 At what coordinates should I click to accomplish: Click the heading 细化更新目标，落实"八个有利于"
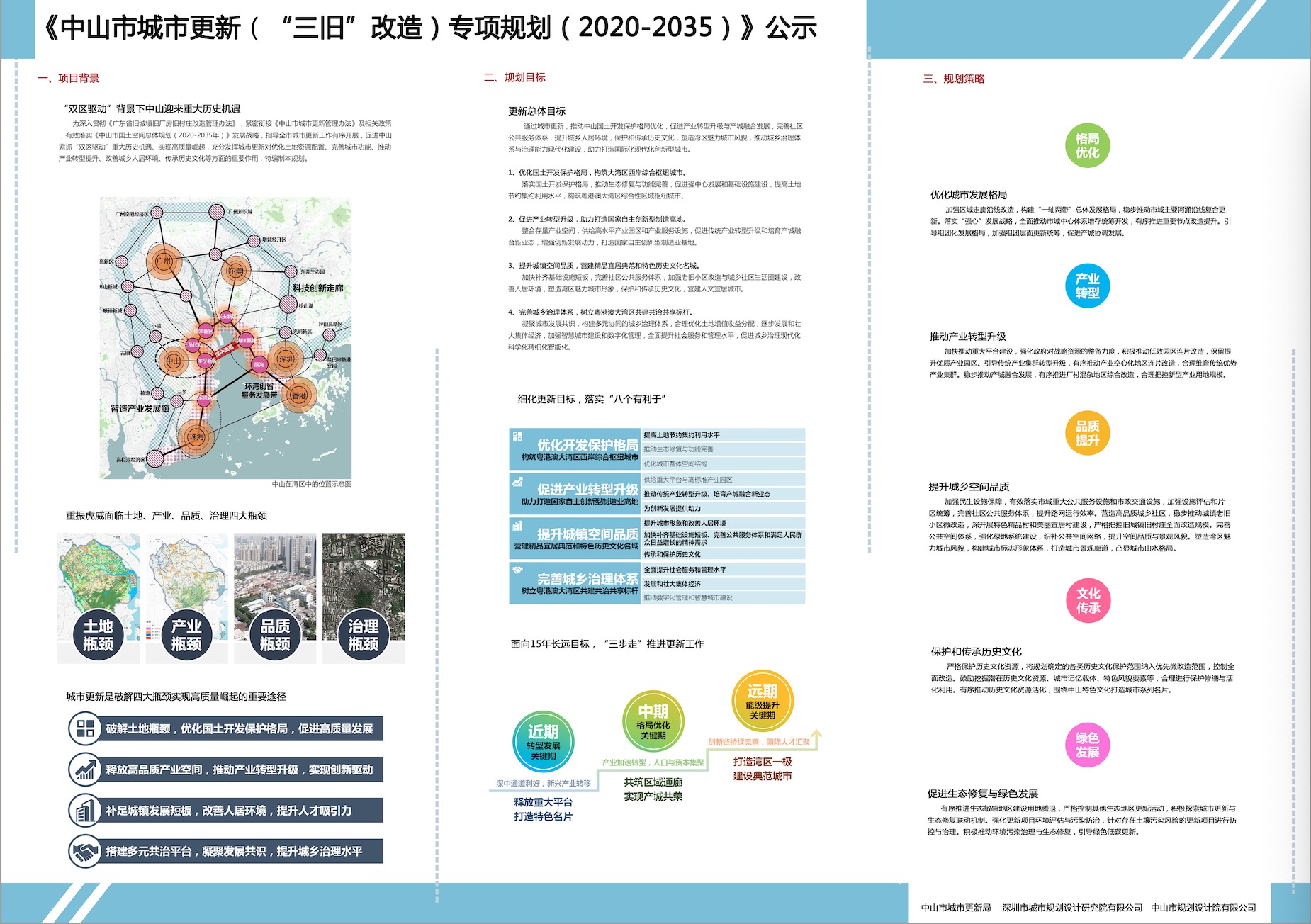pyautogui.click(x=592, y=400)
